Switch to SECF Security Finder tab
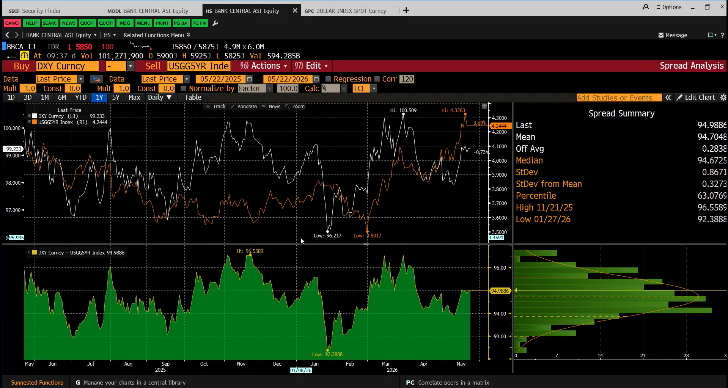 pyautogui.click(x=34, y=10)
